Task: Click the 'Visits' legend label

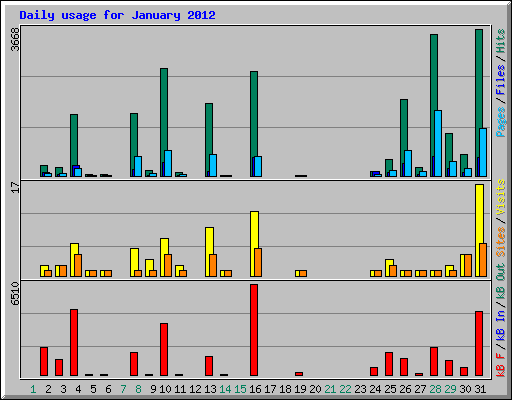Action: pyautogui.click(x=501, y=197)
